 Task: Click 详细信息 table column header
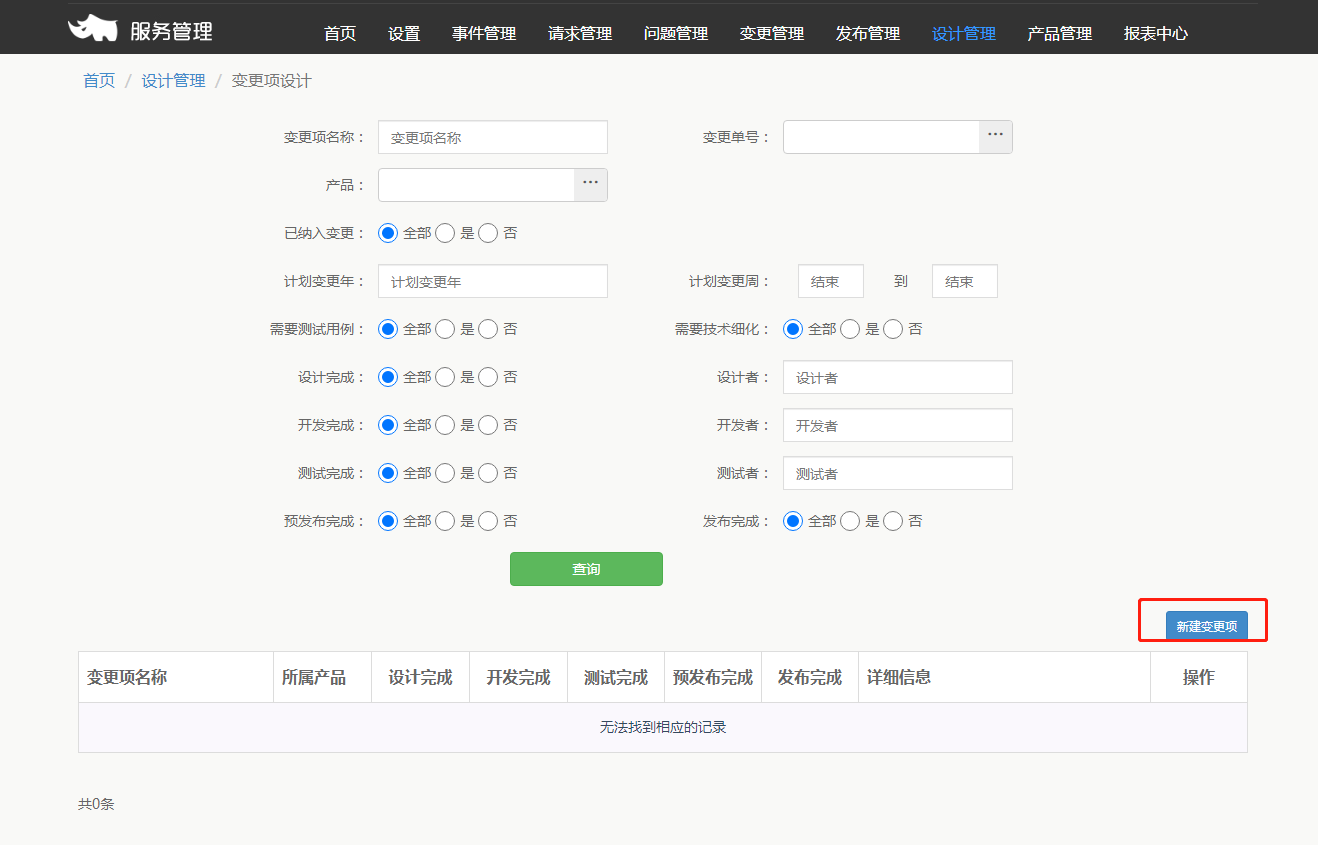point(1005,677)
